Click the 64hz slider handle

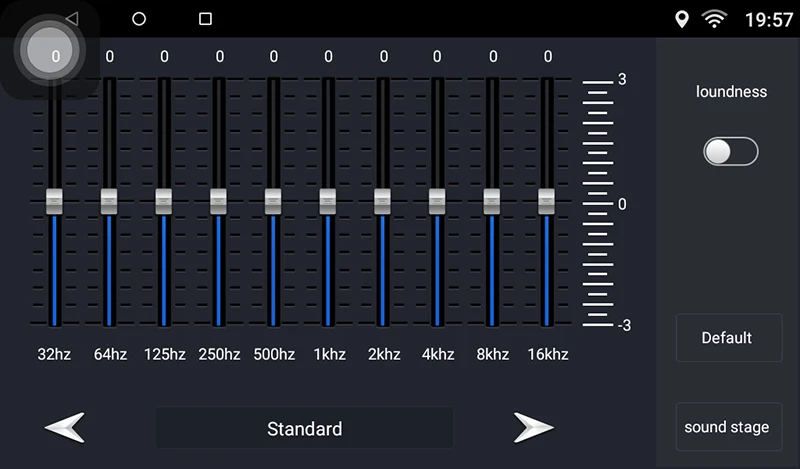(109, 202)
